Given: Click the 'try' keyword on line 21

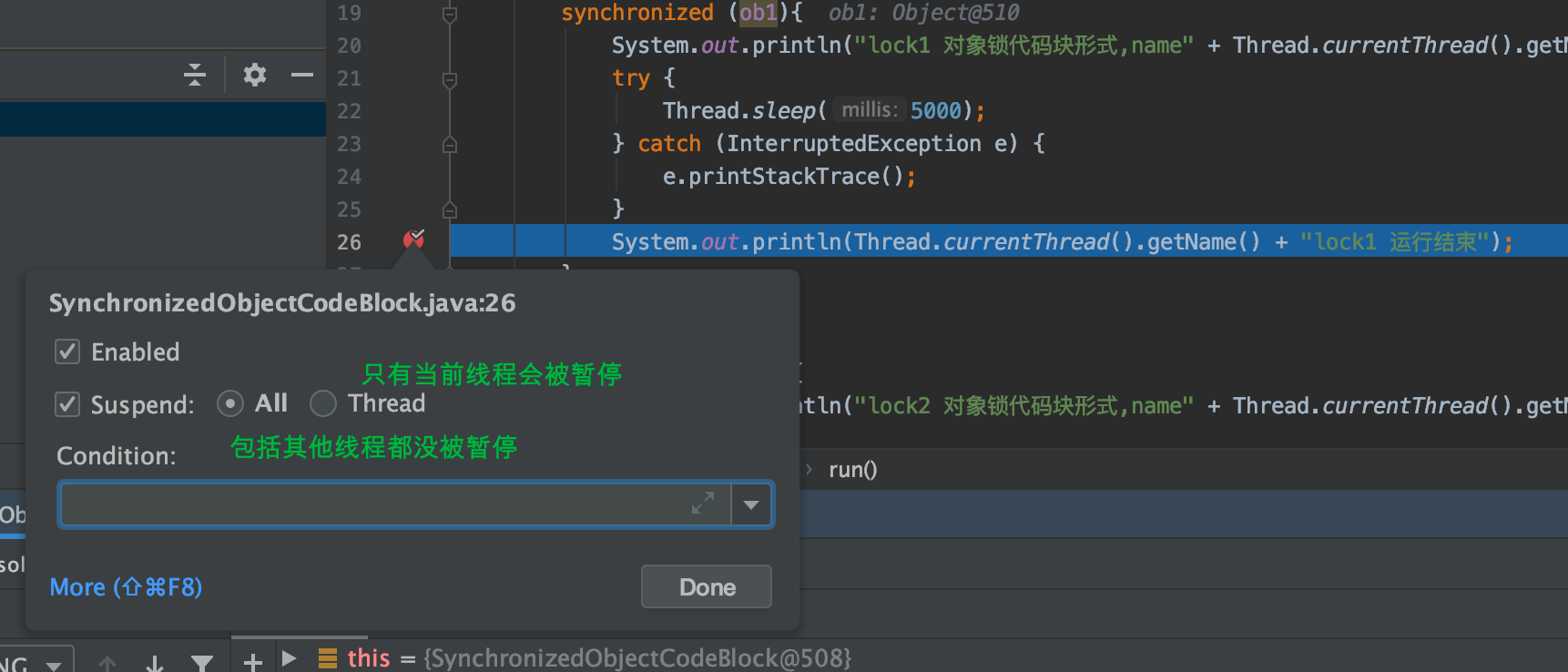Looking at the screenshot, I should 631,78.
